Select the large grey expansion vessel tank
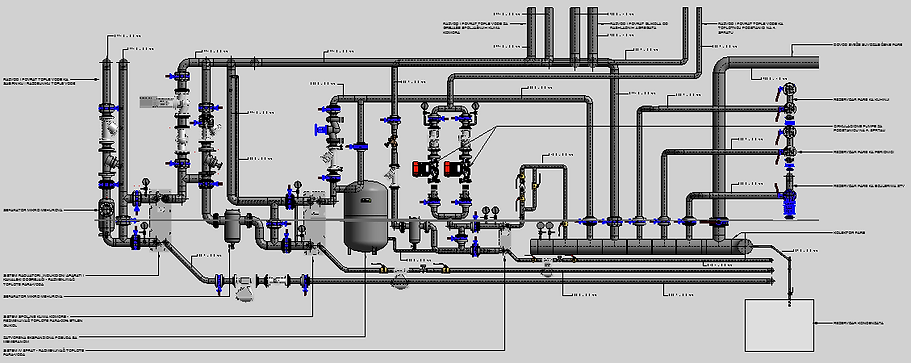Screen dimensions: 911x363 tap(365, 215)
